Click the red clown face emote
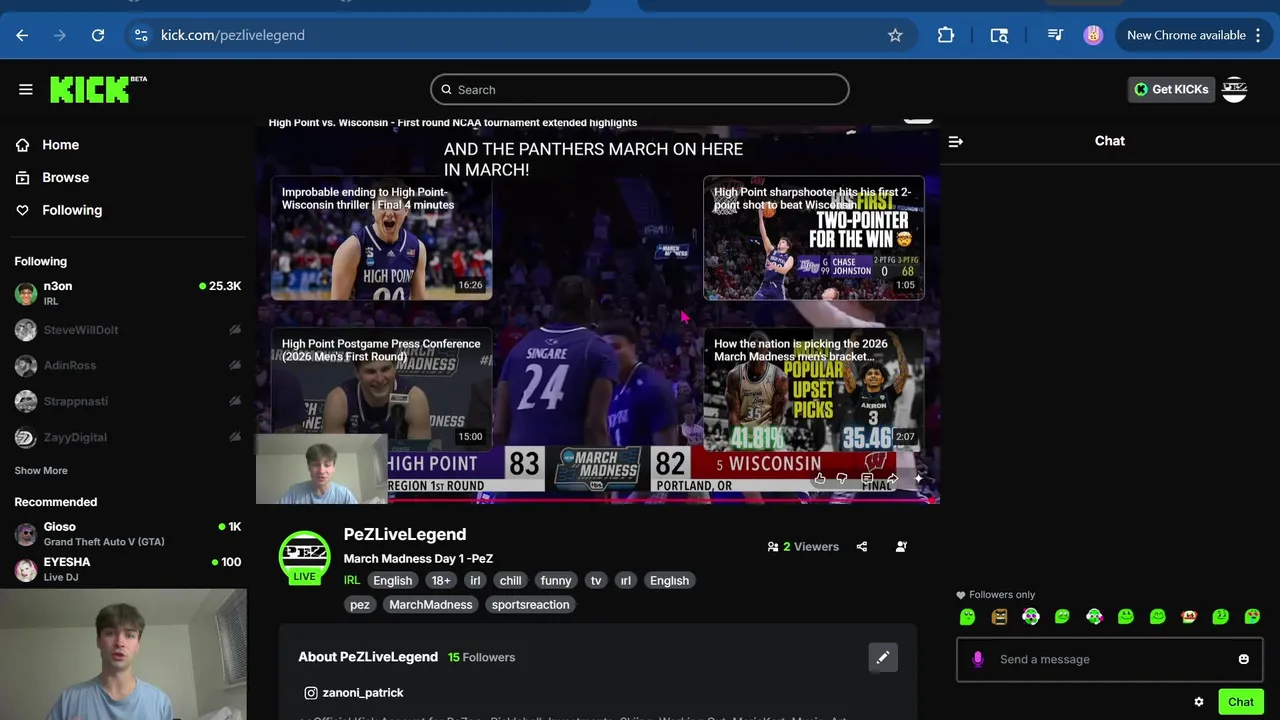1280x720 pixels. coord(1189,617)
